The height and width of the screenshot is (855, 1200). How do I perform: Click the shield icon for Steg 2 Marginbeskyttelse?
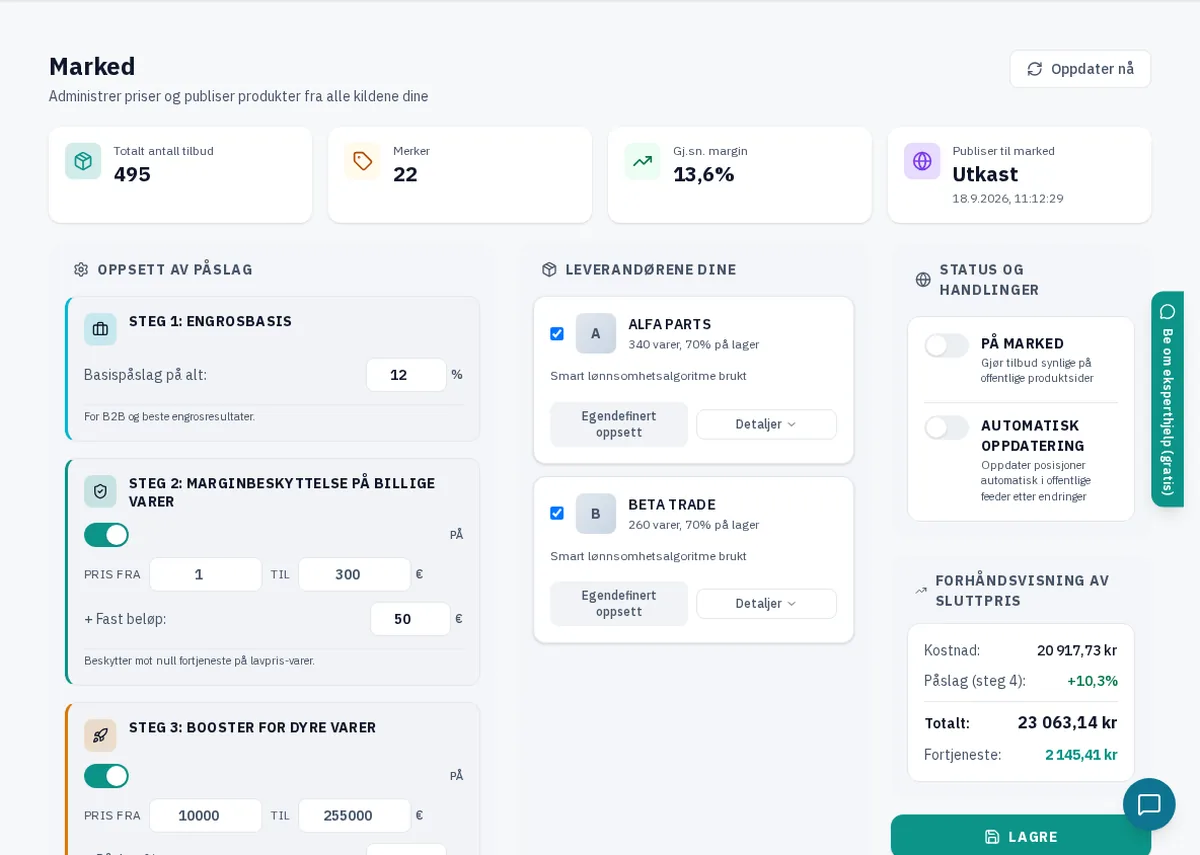[x=100, y=491]
